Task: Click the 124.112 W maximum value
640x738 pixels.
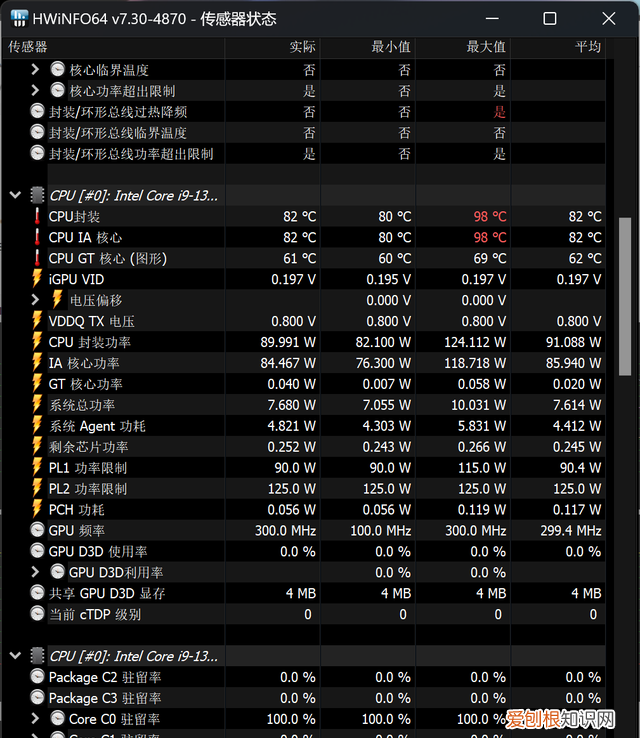Action: point(475,342)
